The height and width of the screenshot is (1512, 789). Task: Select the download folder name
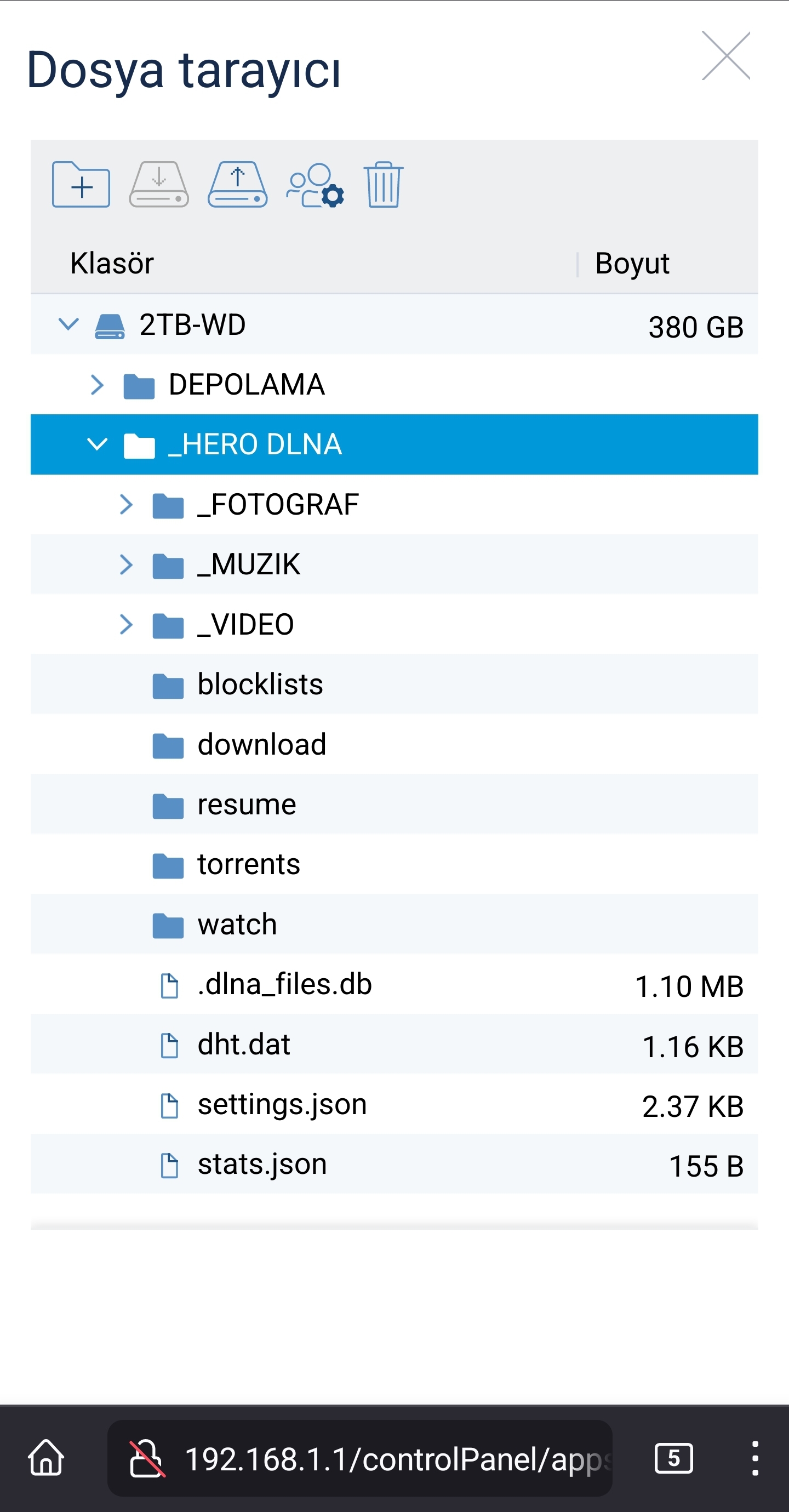click(x=262, y=744)
